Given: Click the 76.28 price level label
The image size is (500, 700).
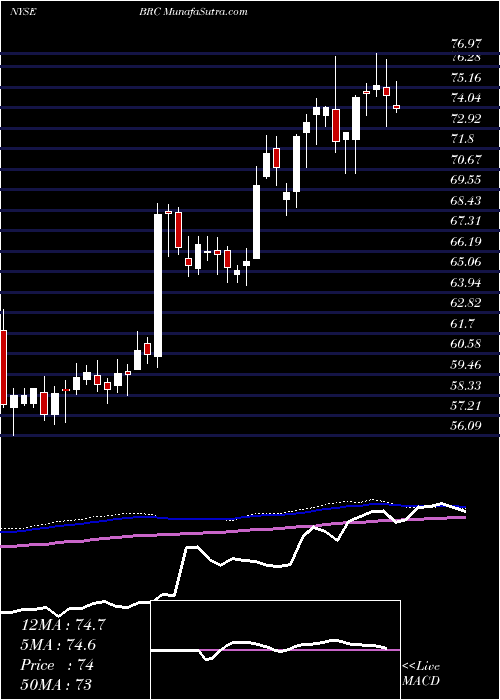Looking at the screenshot, I should (467, 57).
